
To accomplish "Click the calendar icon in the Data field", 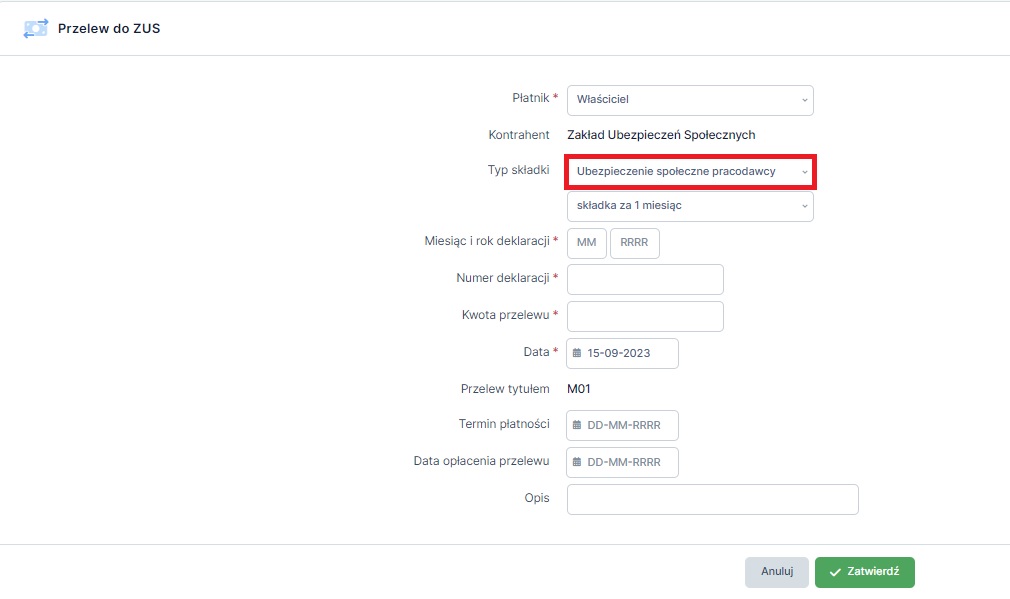I will click(x=577, y=353).
